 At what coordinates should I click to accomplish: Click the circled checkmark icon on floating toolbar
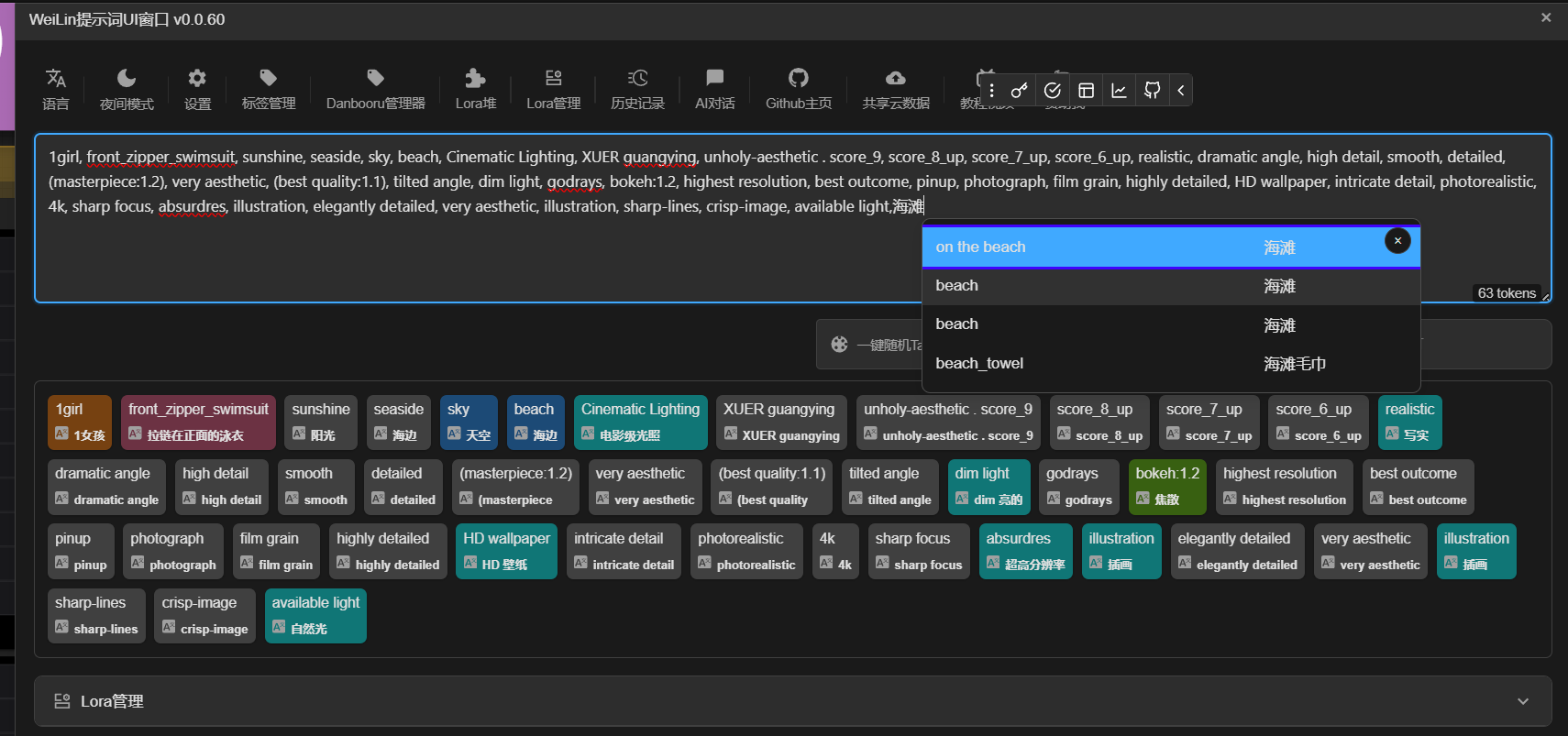[1053, 90]
